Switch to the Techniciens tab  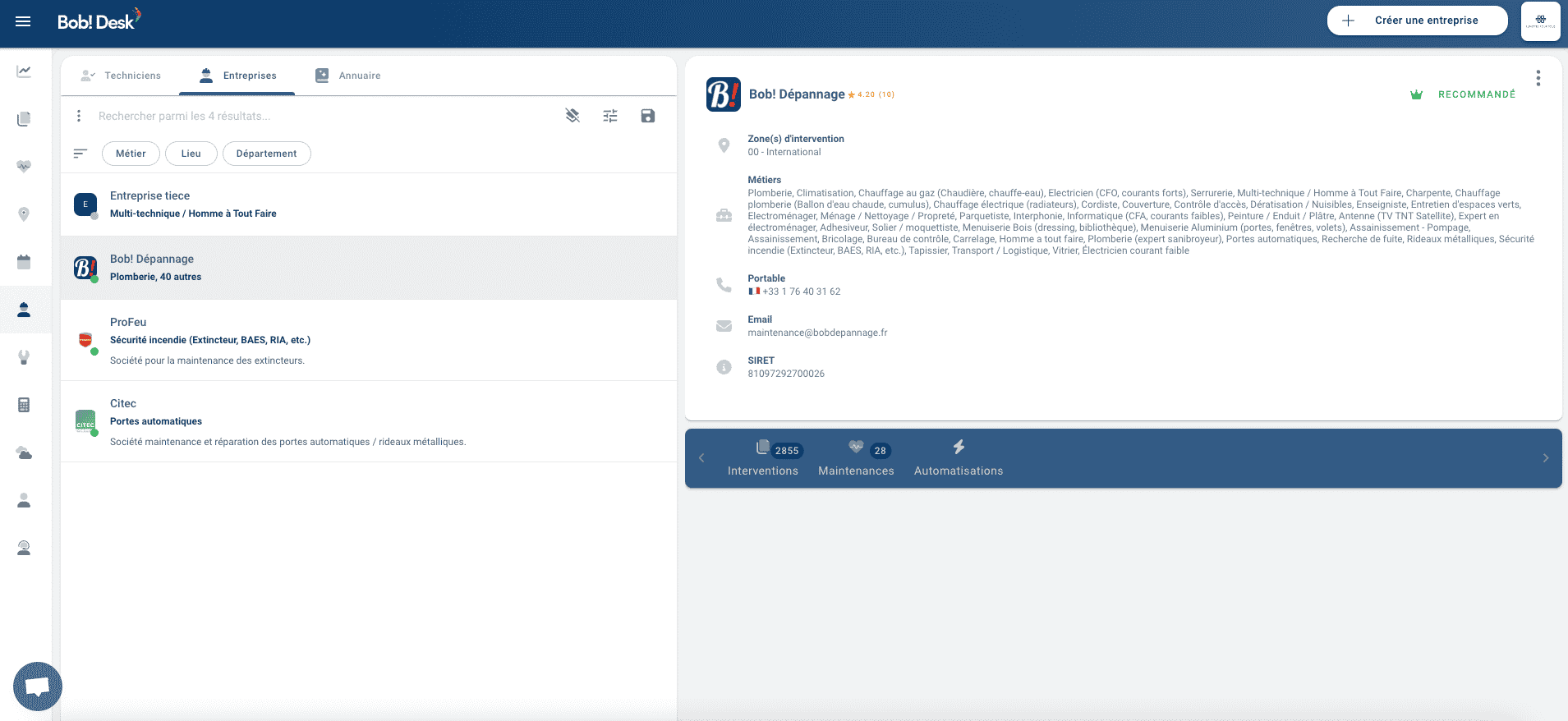[121, 76]
